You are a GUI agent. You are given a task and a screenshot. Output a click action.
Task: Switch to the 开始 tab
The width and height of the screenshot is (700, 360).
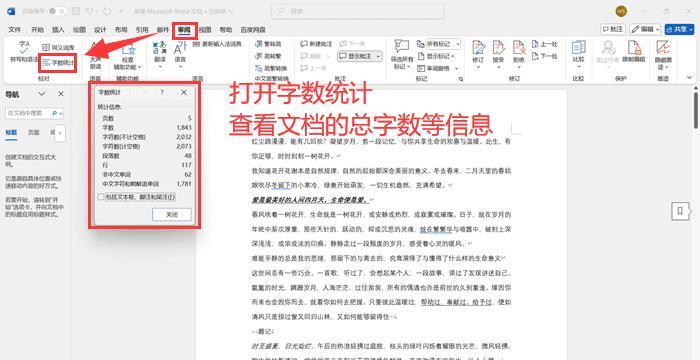point(38,29)
